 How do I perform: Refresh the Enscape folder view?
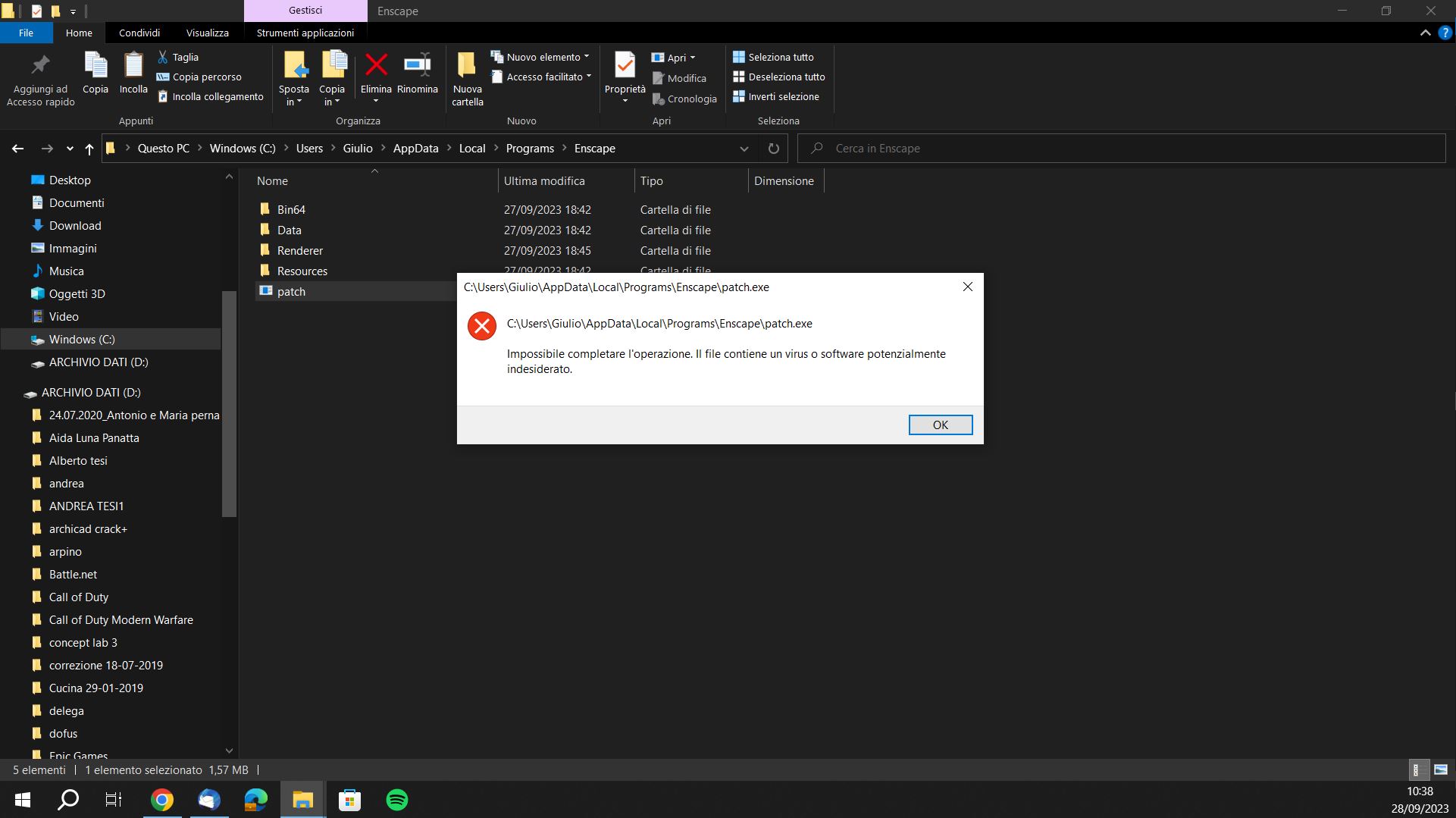tap(773, 149)
